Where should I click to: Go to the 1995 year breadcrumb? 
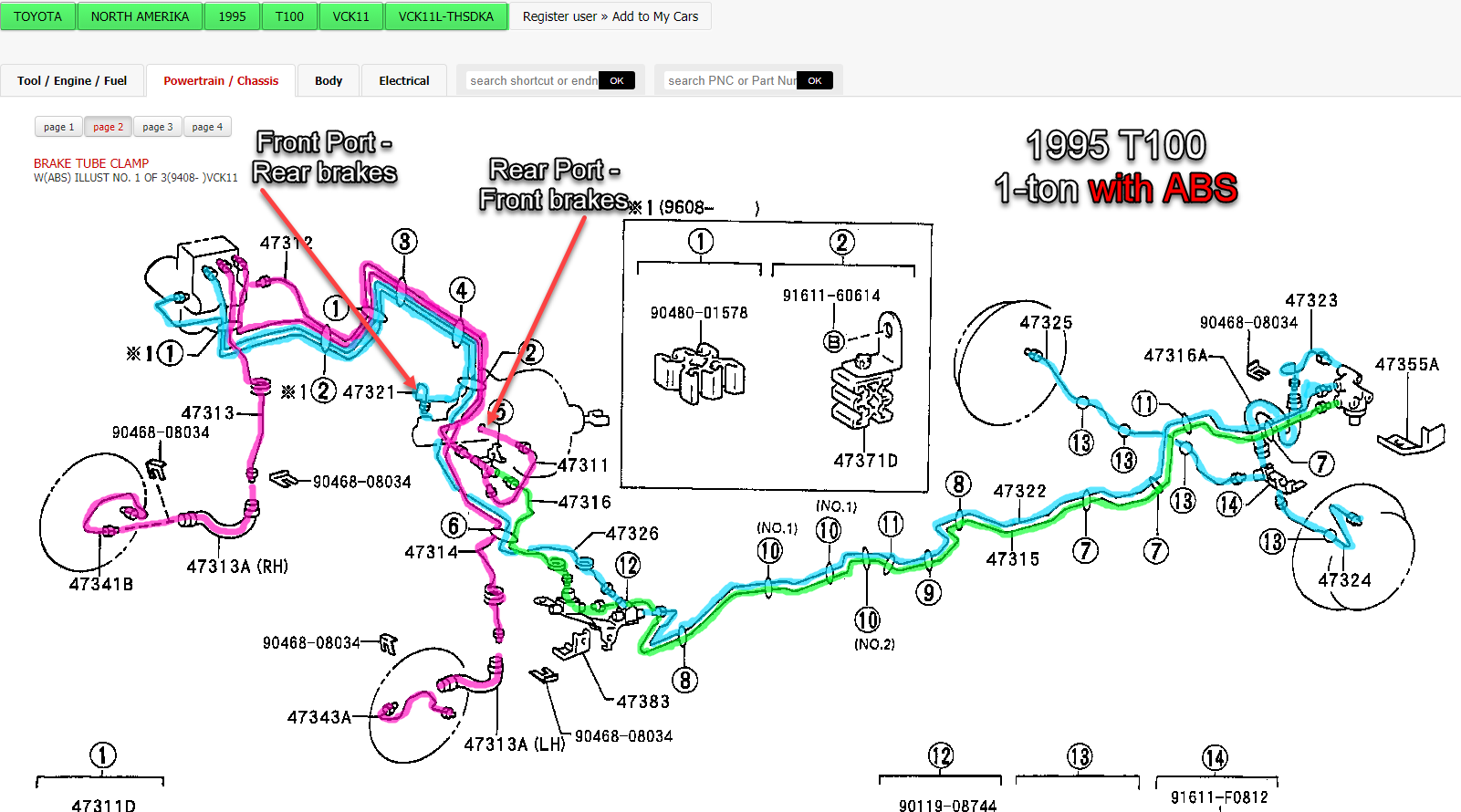[232, 16]
